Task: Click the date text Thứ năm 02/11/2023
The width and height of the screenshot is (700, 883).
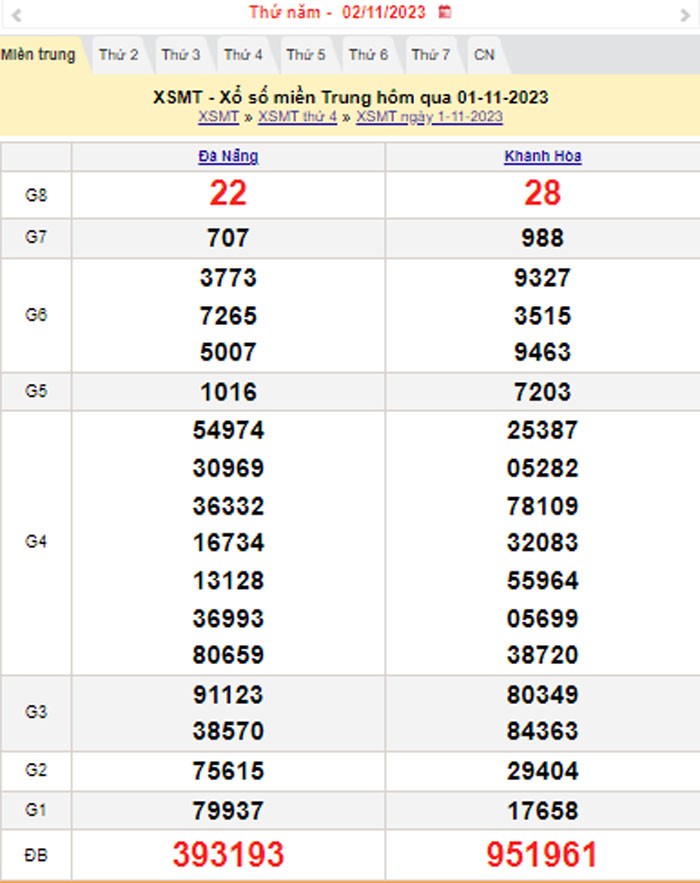Action: pos(337,13)
